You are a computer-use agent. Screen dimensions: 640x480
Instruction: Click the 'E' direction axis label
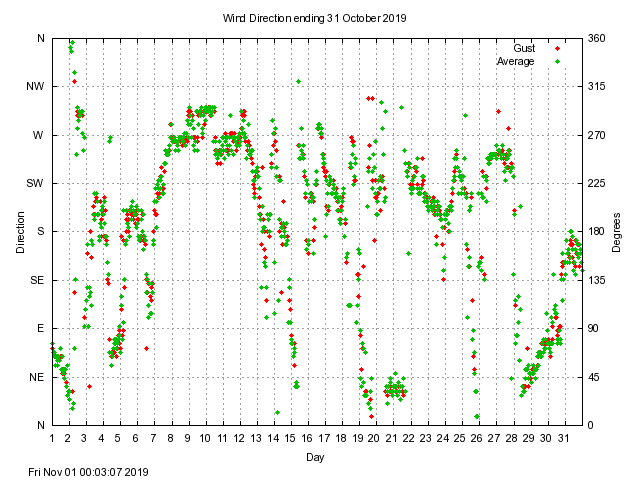pos(40,329)
